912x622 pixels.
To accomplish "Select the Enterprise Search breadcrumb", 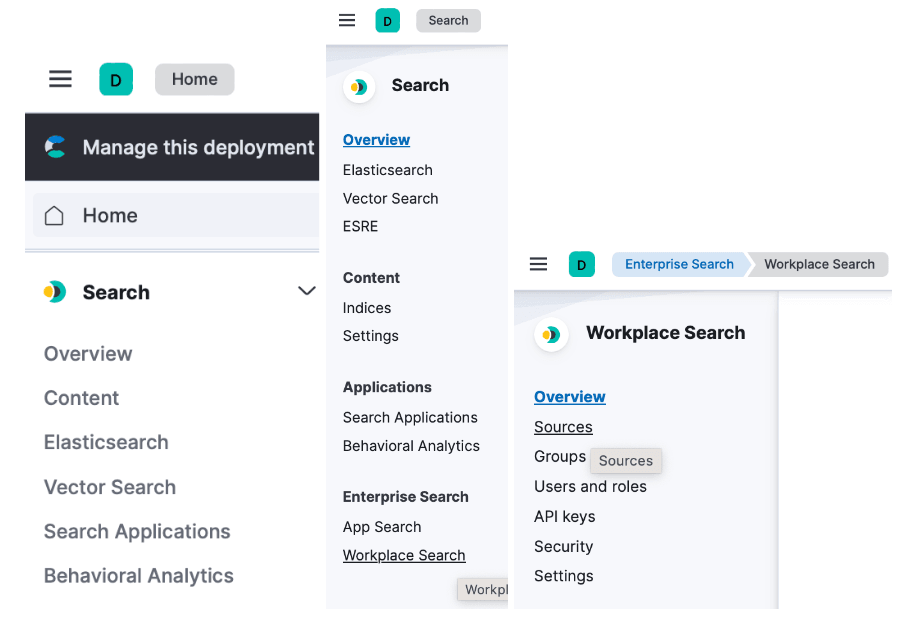I will (x=679, y=264).
